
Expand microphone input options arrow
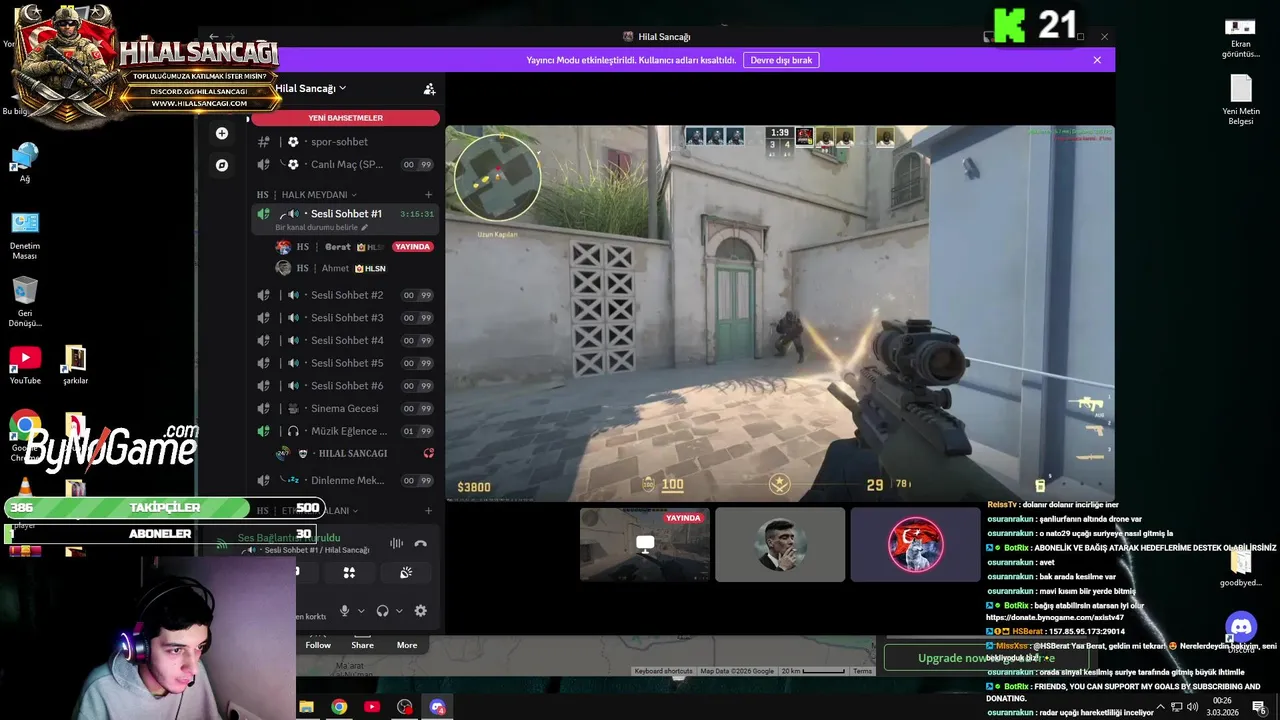(x=361, y=611)
